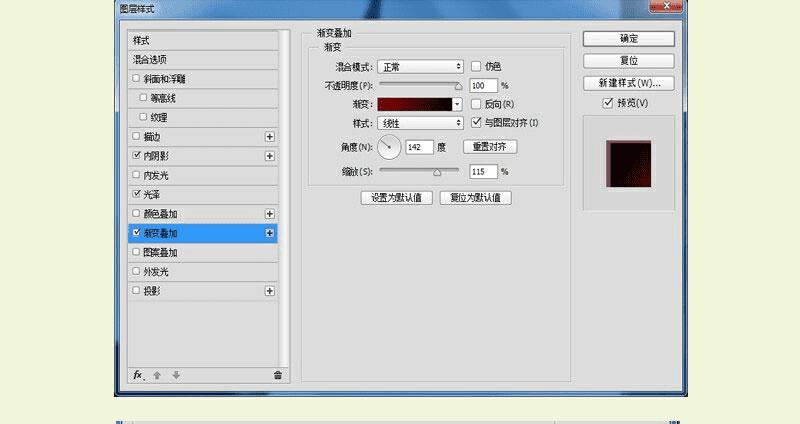
Task: Click the opacity value field 100
Action: click(483, 86)
